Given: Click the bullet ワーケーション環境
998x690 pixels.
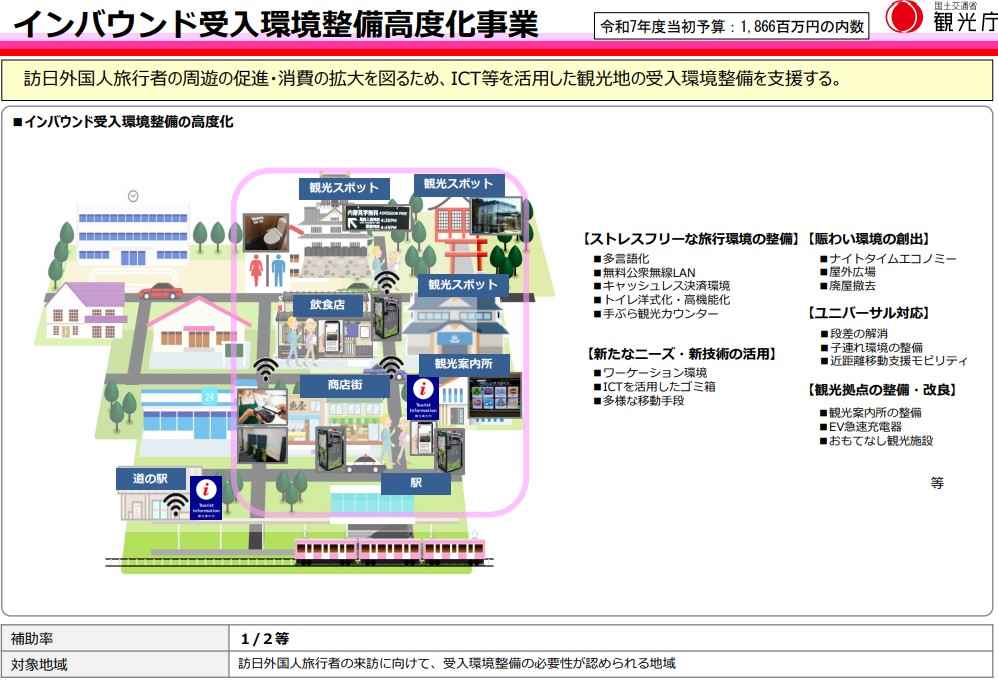Looking at the screenshot, I should tap(650, 372).
